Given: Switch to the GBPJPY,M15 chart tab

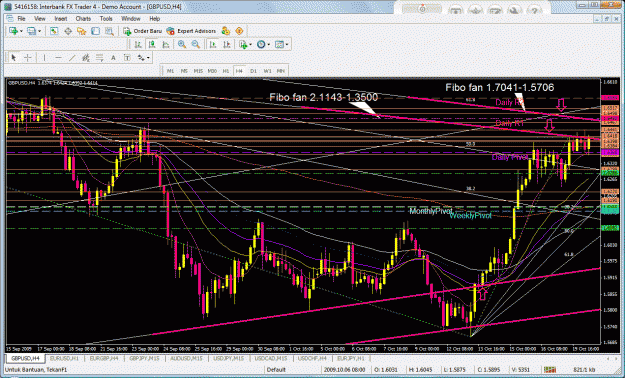Looking at the screenshot, I should tap(144, 358).
